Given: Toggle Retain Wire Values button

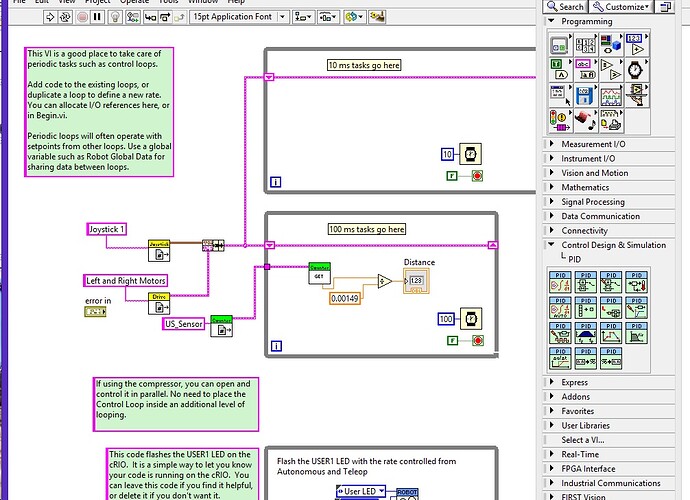Looking at the screenshot, I should [132, 17].
